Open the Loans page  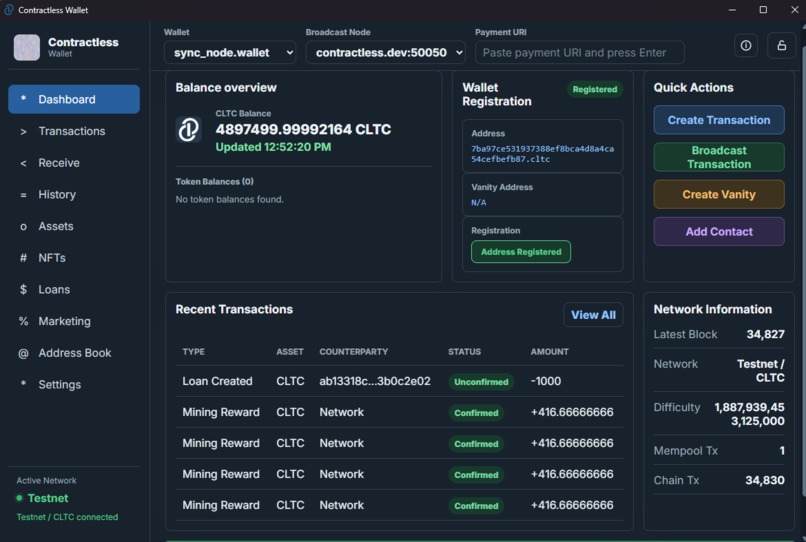tap(74, 290)
